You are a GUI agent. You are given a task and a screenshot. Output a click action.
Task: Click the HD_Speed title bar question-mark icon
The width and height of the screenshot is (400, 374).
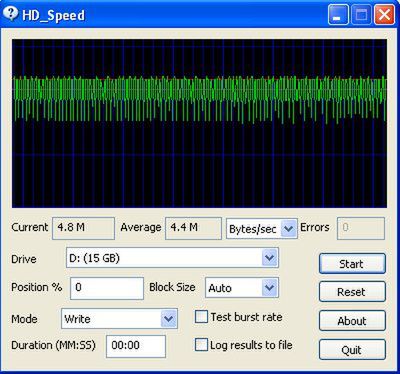(x=11, y=14)
